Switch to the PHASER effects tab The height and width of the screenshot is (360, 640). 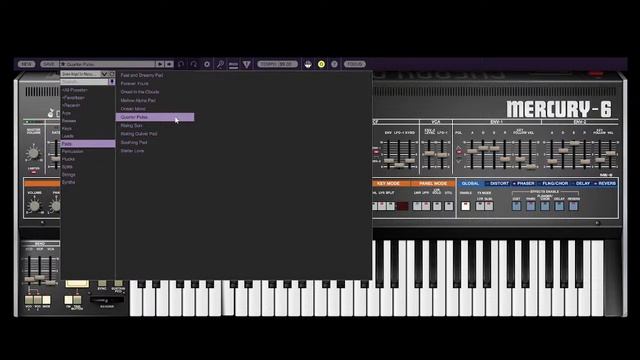click(524, 184)
